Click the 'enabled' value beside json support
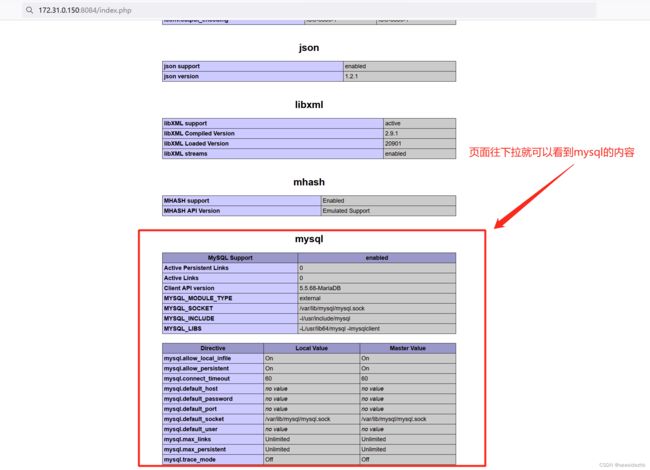The image size is (650, 470). coord(400,66)
